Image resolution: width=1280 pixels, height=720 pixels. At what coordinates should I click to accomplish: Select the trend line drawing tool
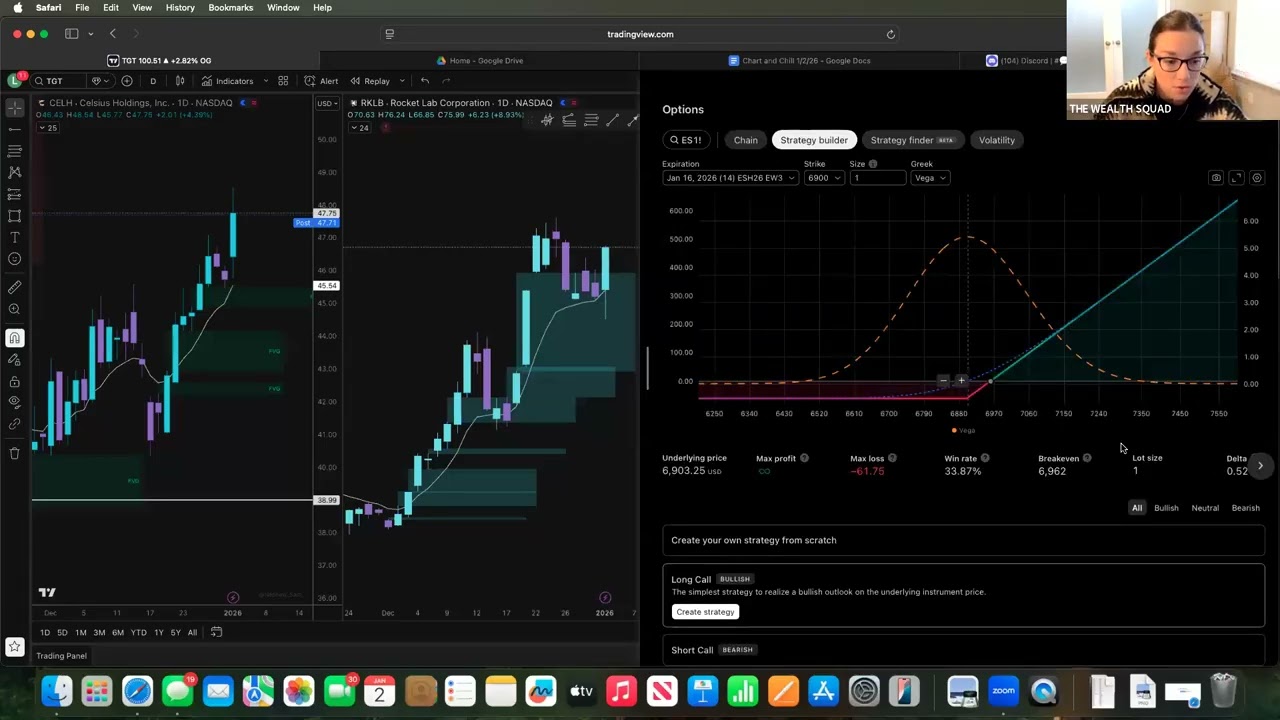coord(14,129)
